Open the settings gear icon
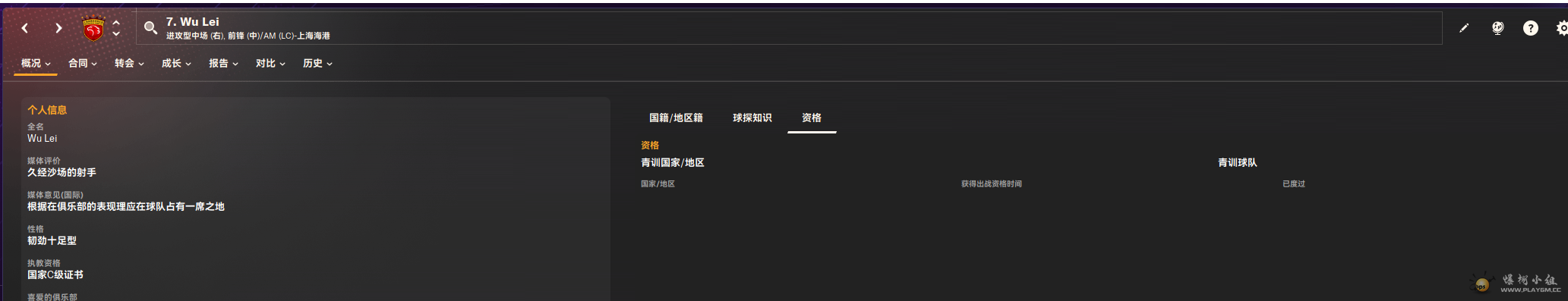 [x=1561, y=28]
